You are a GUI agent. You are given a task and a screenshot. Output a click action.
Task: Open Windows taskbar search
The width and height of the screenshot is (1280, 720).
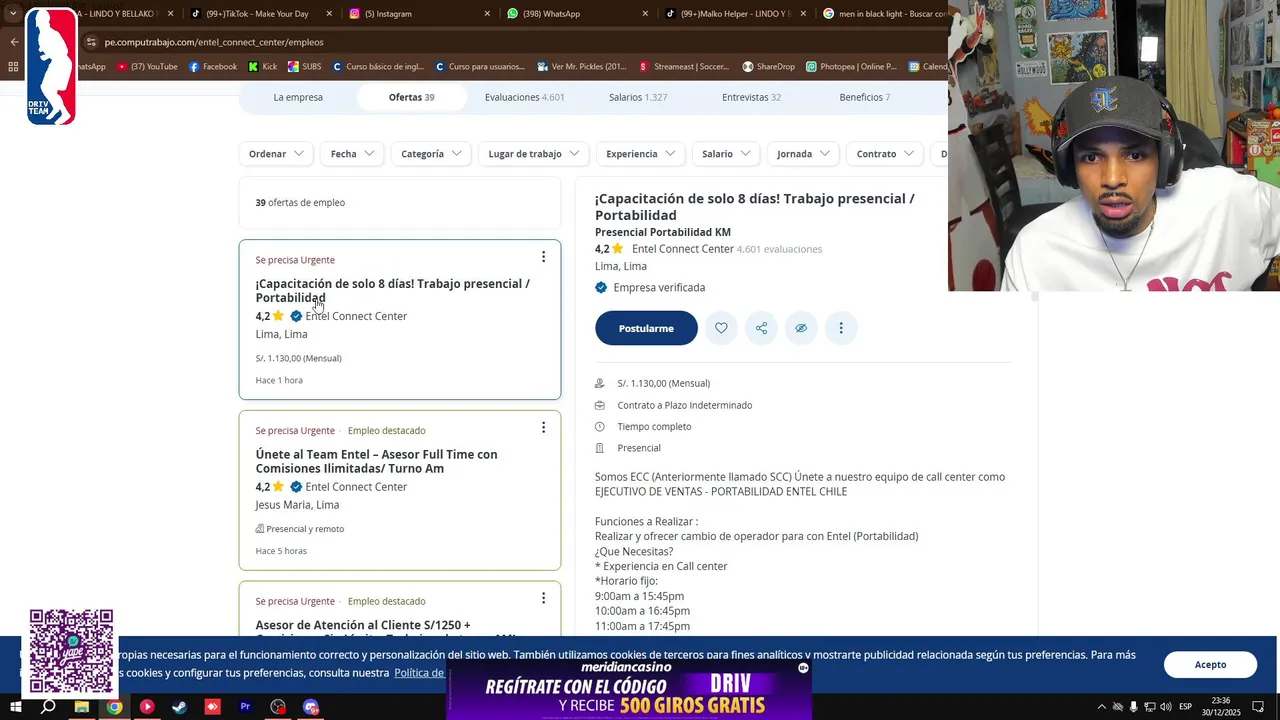48,707
